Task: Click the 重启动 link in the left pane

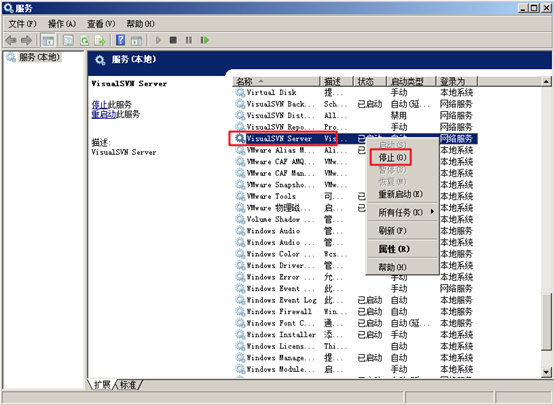Action: [x=104, y=114]
